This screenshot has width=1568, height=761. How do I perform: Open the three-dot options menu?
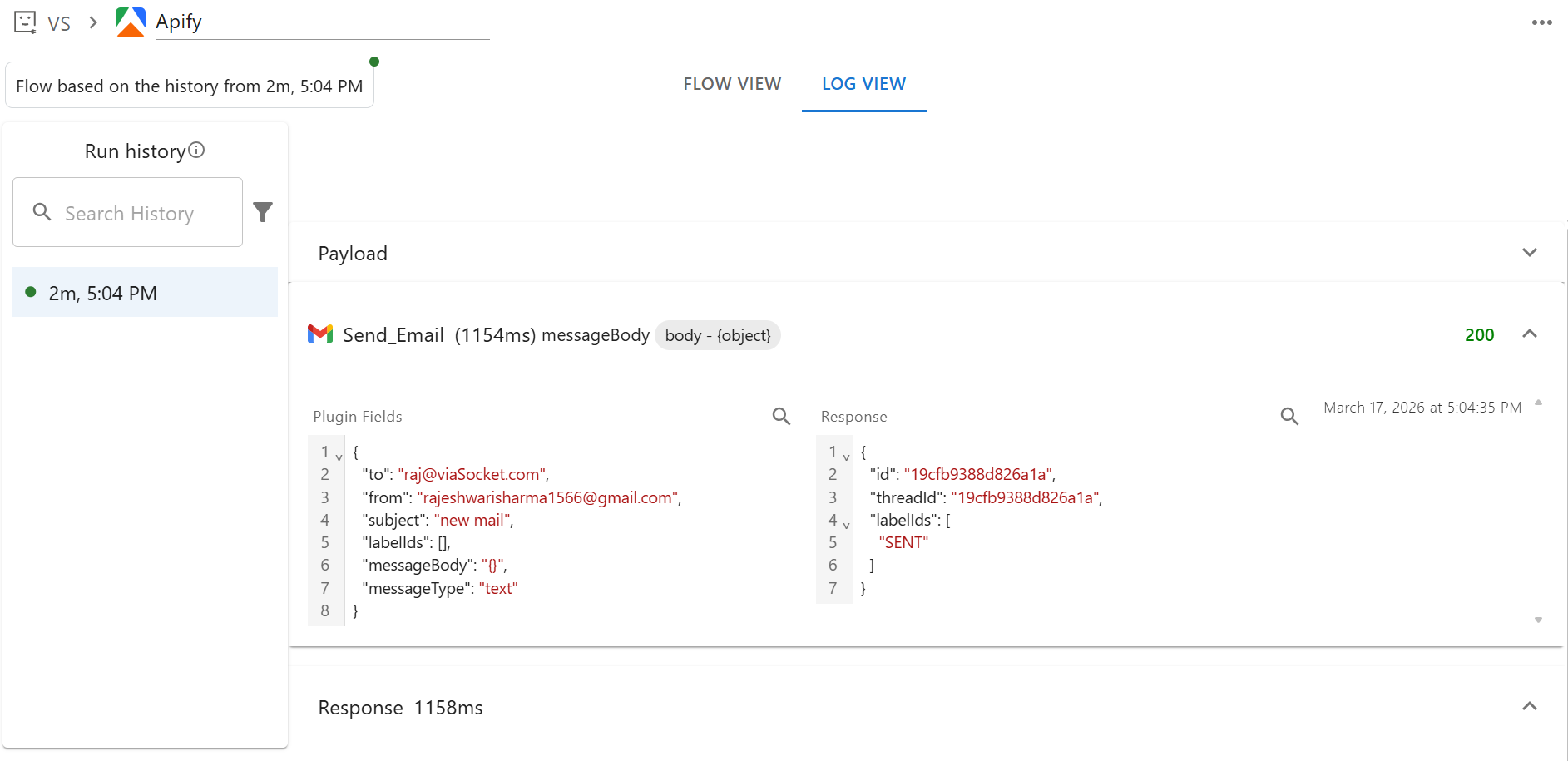(1543, 22)
